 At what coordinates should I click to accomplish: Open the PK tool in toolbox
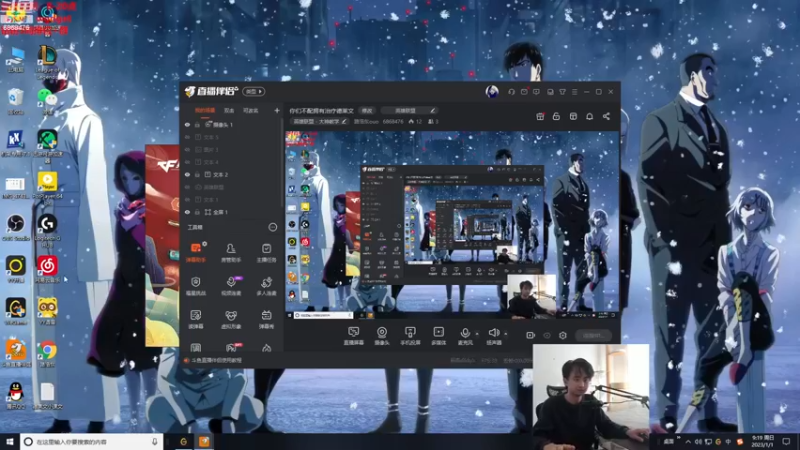231,348
